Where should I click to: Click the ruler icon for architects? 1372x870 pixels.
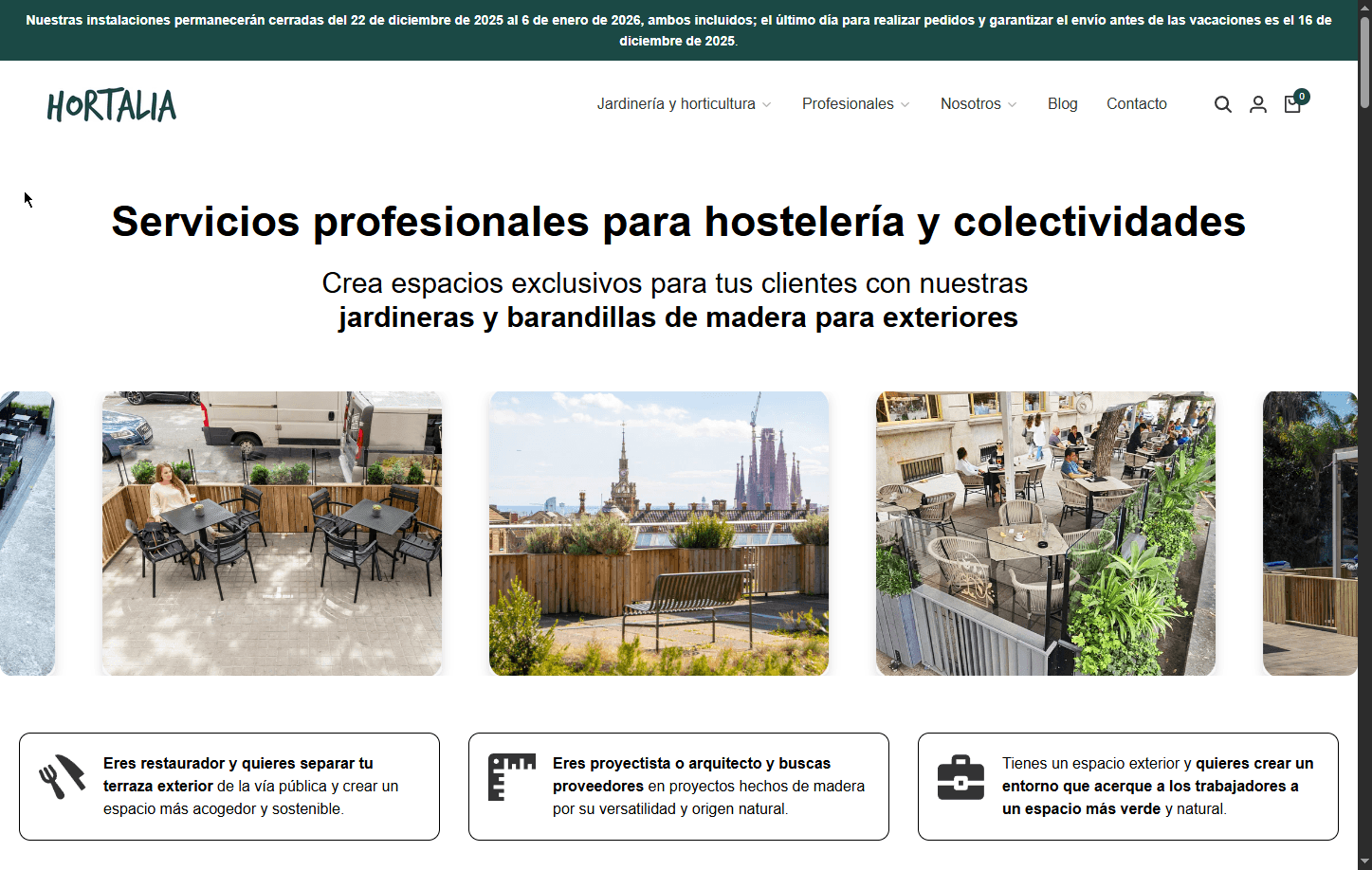click(511, 777)
